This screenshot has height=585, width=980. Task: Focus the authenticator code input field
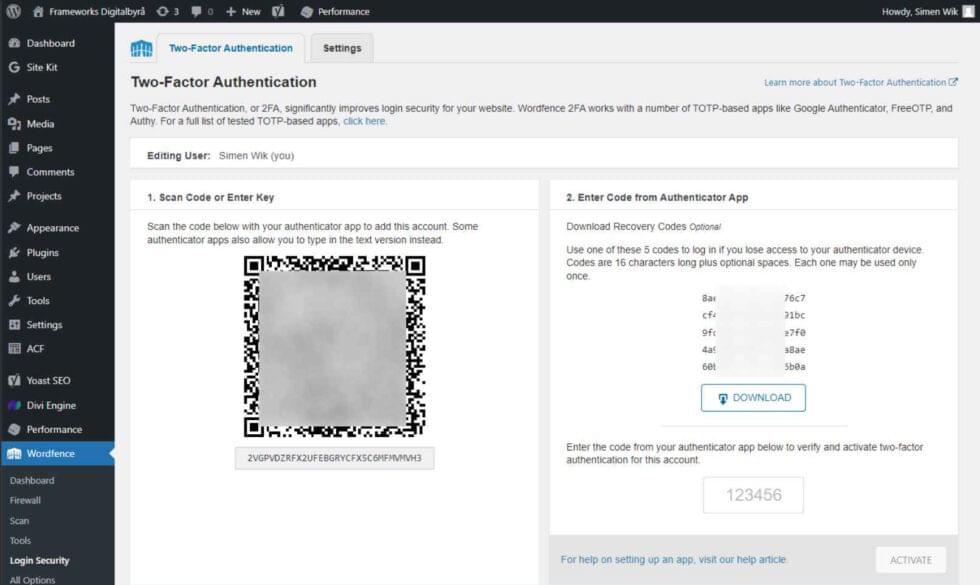[x=753, y=495]
